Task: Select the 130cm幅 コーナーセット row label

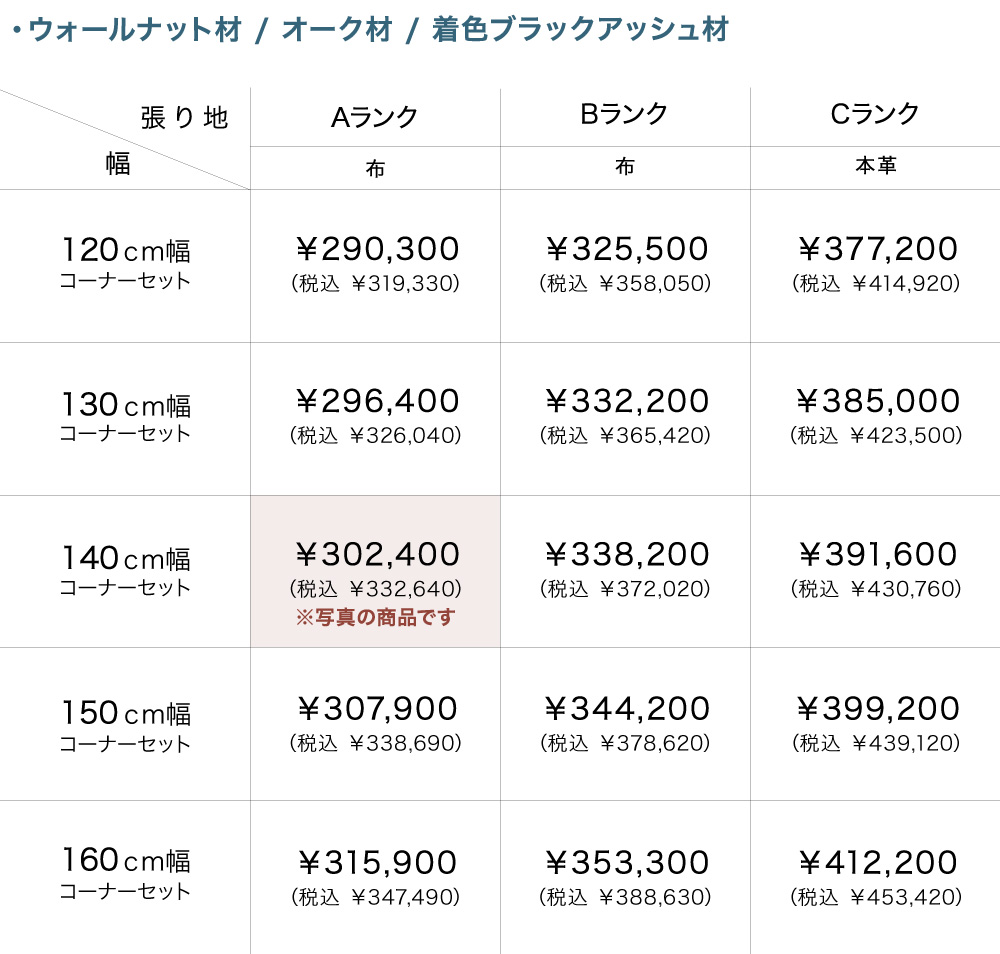Action: click(x=125, y=417)
